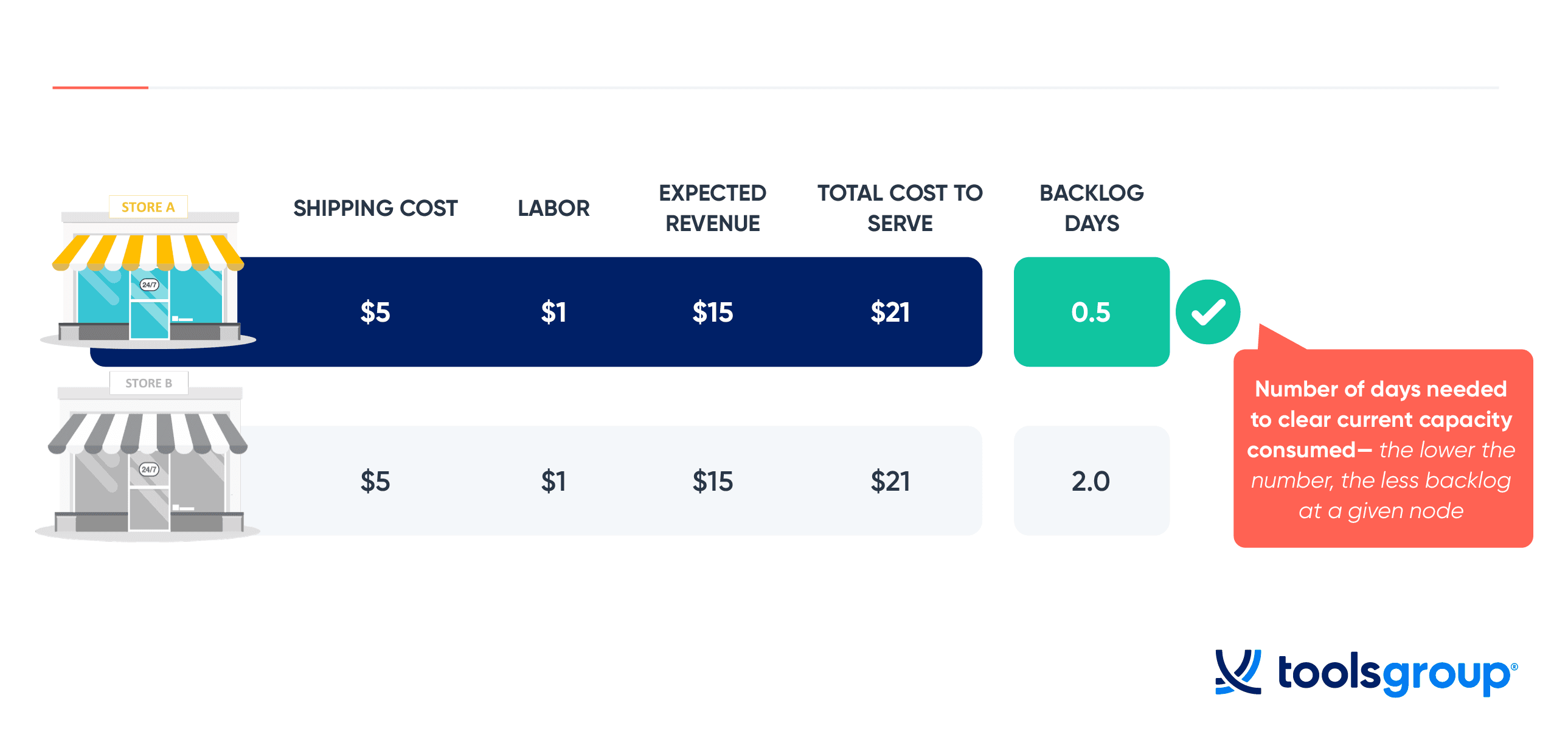
Task: Click the 24/7 sign on Store A door
Action: coord(149,285)
